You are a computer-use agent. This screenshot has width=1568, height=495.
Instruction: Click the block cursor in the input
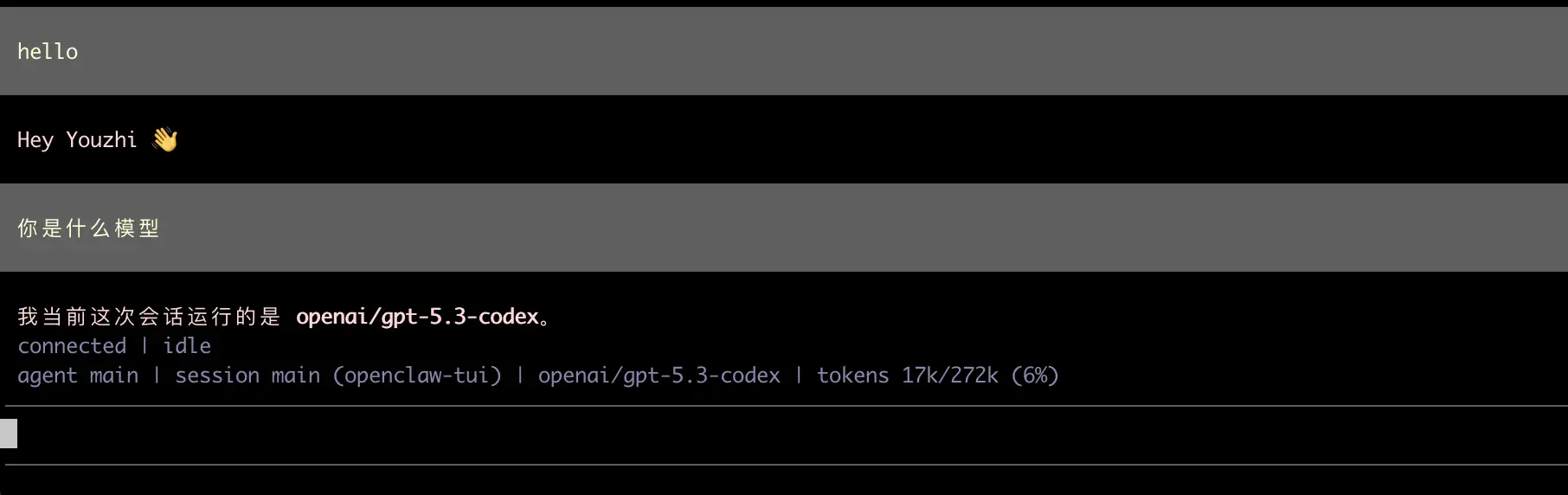click(9, 434)
